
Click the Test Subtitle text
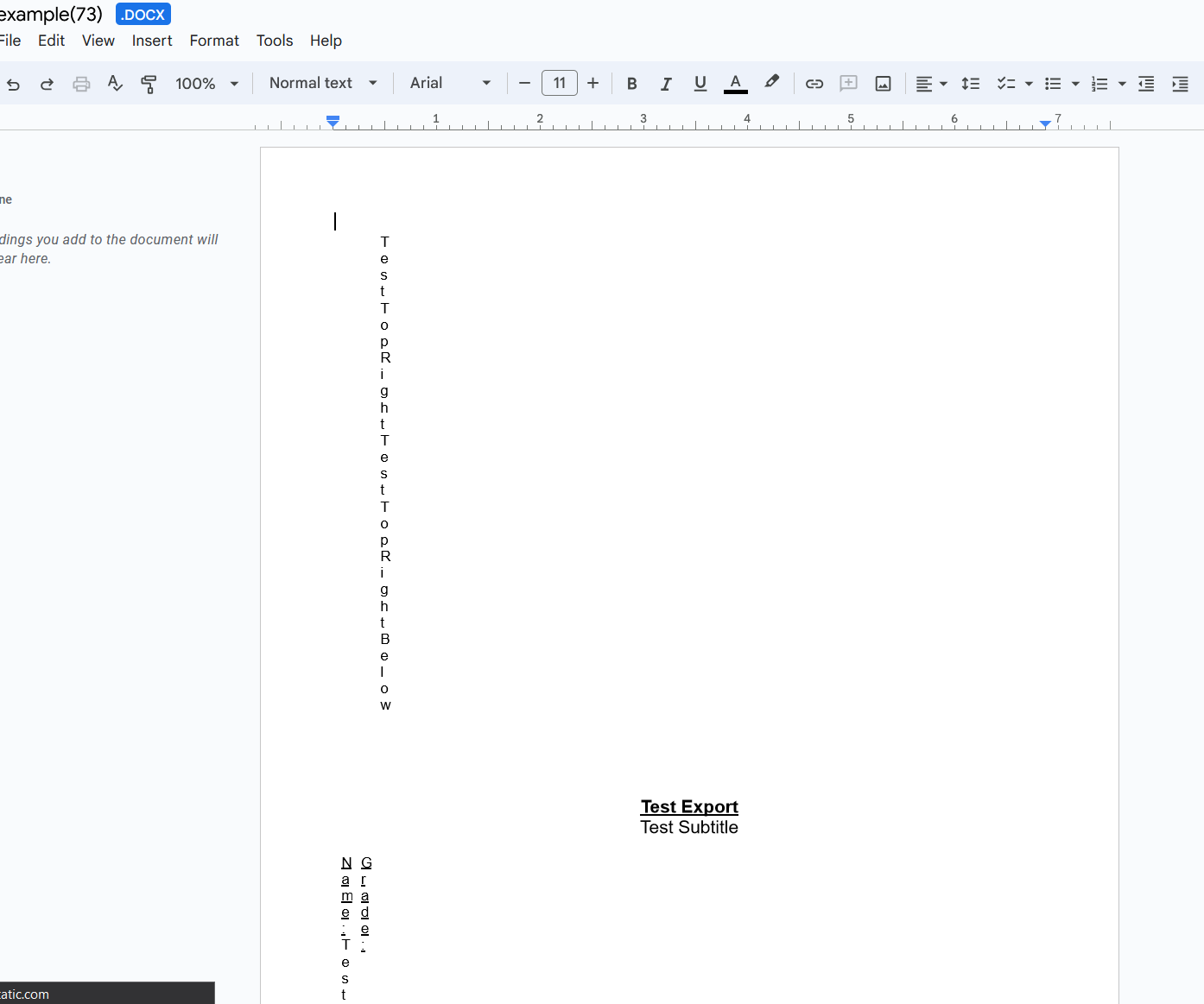[689, 827]
